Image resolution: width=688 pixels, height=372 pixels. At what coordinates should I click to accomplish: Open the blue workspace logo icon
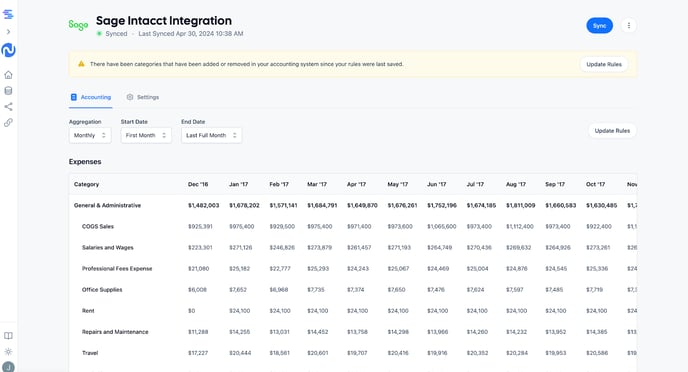click(x=8, y=50)
